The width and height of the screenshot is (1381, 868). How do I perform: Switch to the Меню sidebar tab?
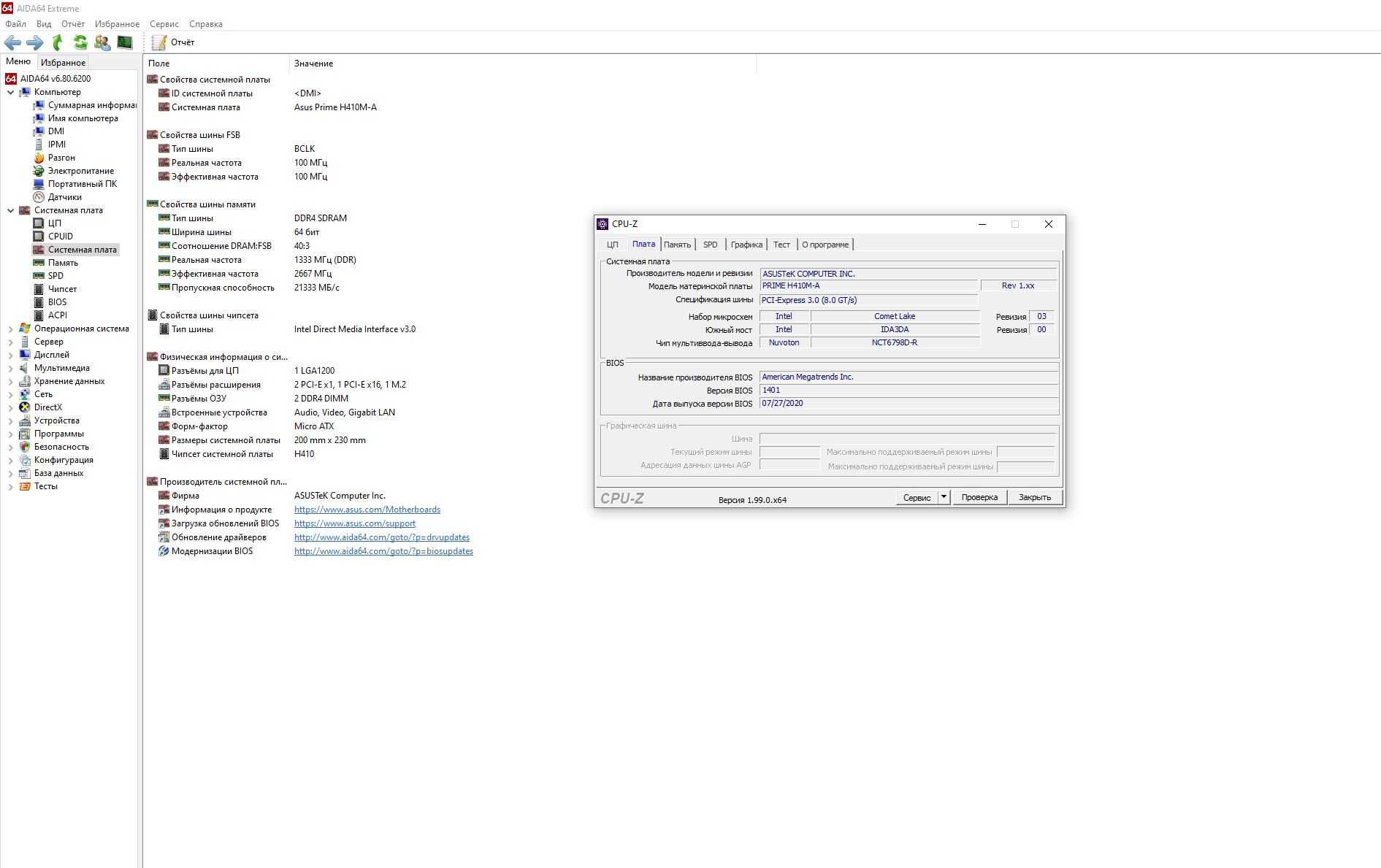click(18, 61)
